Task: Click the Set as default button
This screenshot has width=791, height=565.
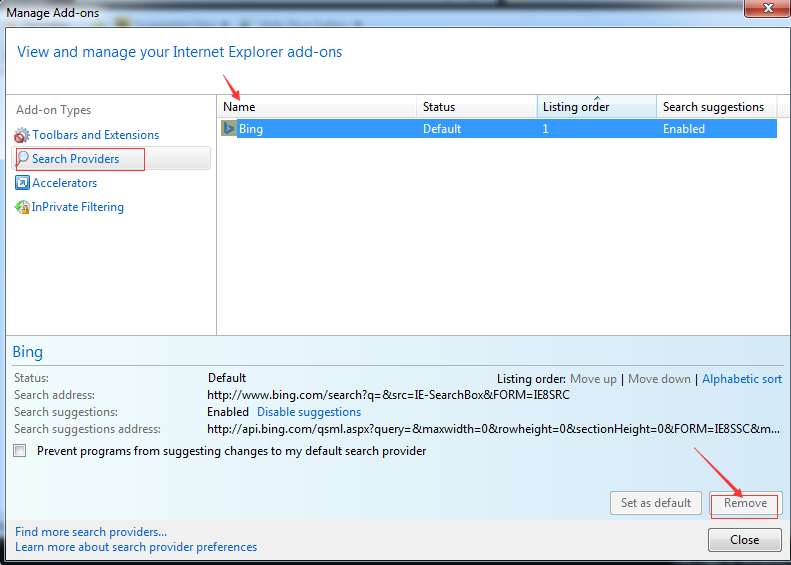Action: pos(656,503)
